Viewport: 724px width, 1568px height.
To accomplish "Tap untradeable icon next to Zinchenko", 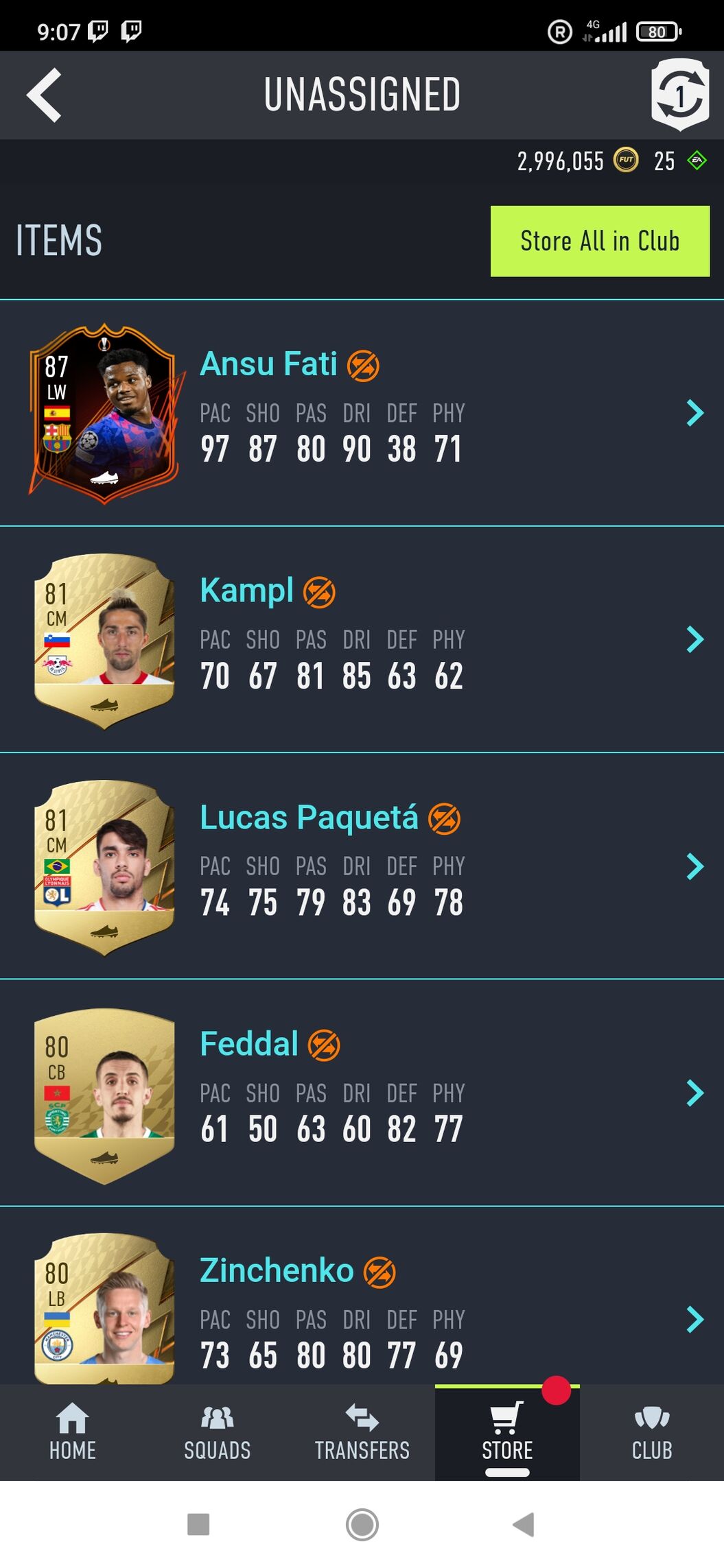I will pyautogui.click(x=379, y=1272).
